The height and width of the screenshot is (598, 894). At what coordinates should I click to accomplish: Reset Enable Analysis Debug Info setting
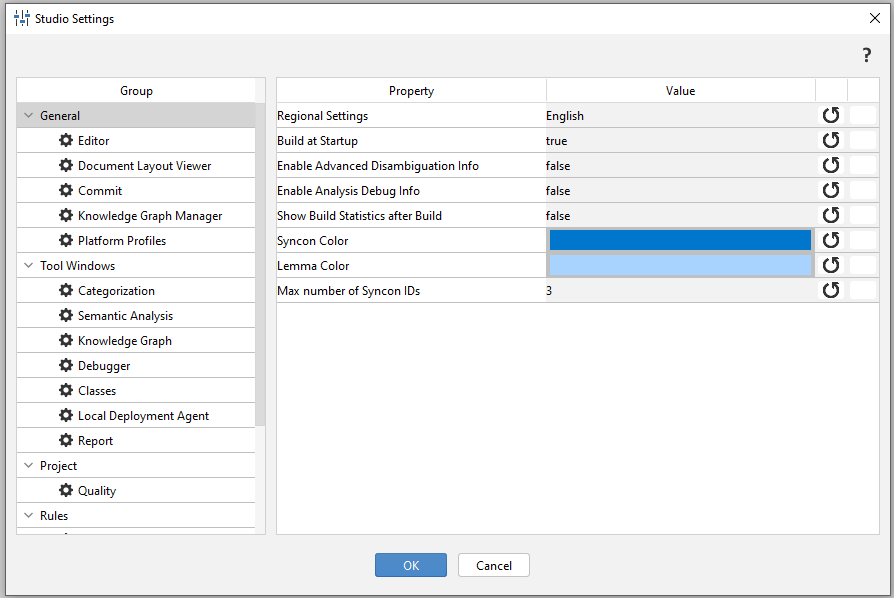830,191
